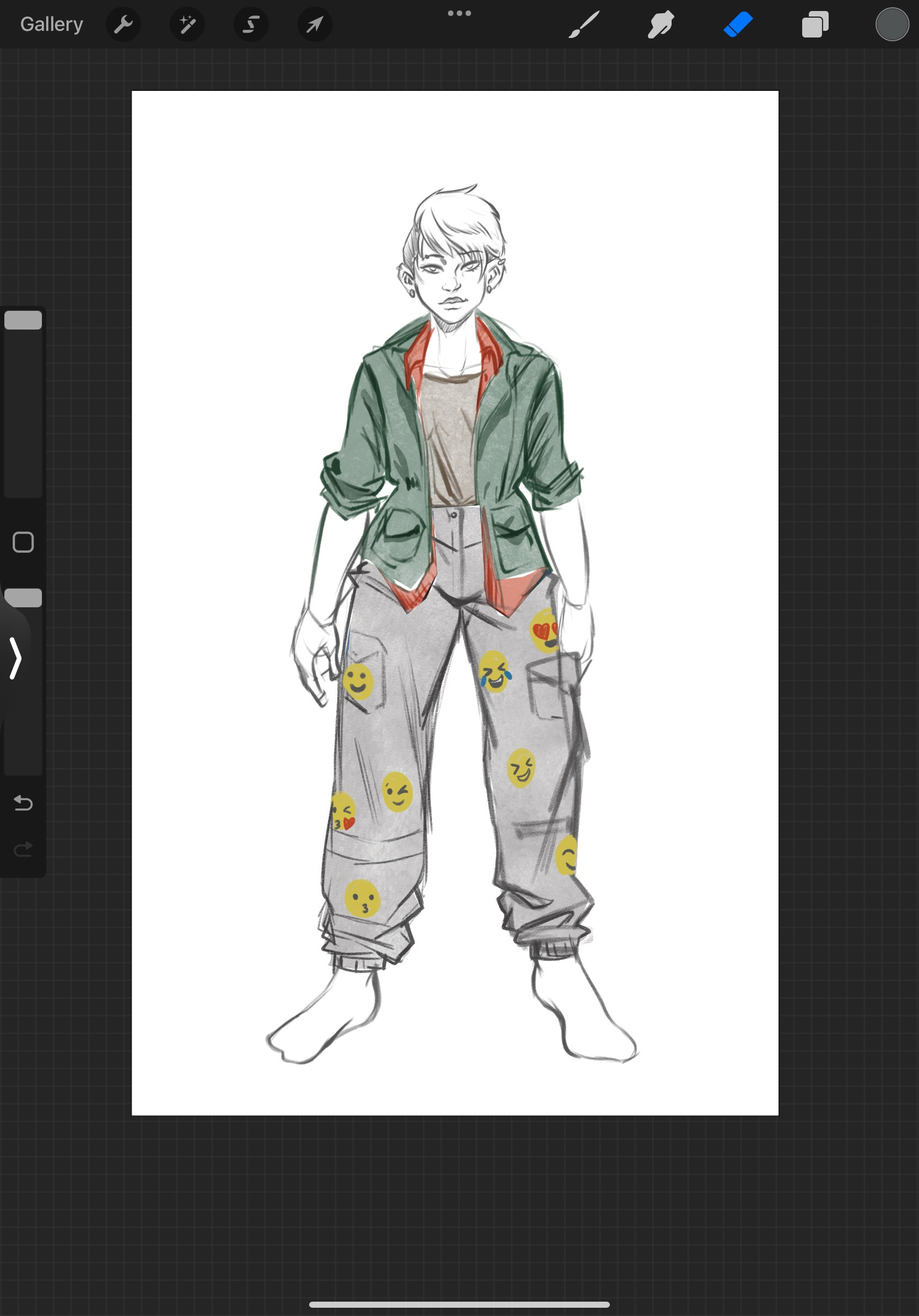Viewport: 919px width, 1316px height.
Task: Open the Adjustments magic wand menu
Action: click(x=187, y=24)
